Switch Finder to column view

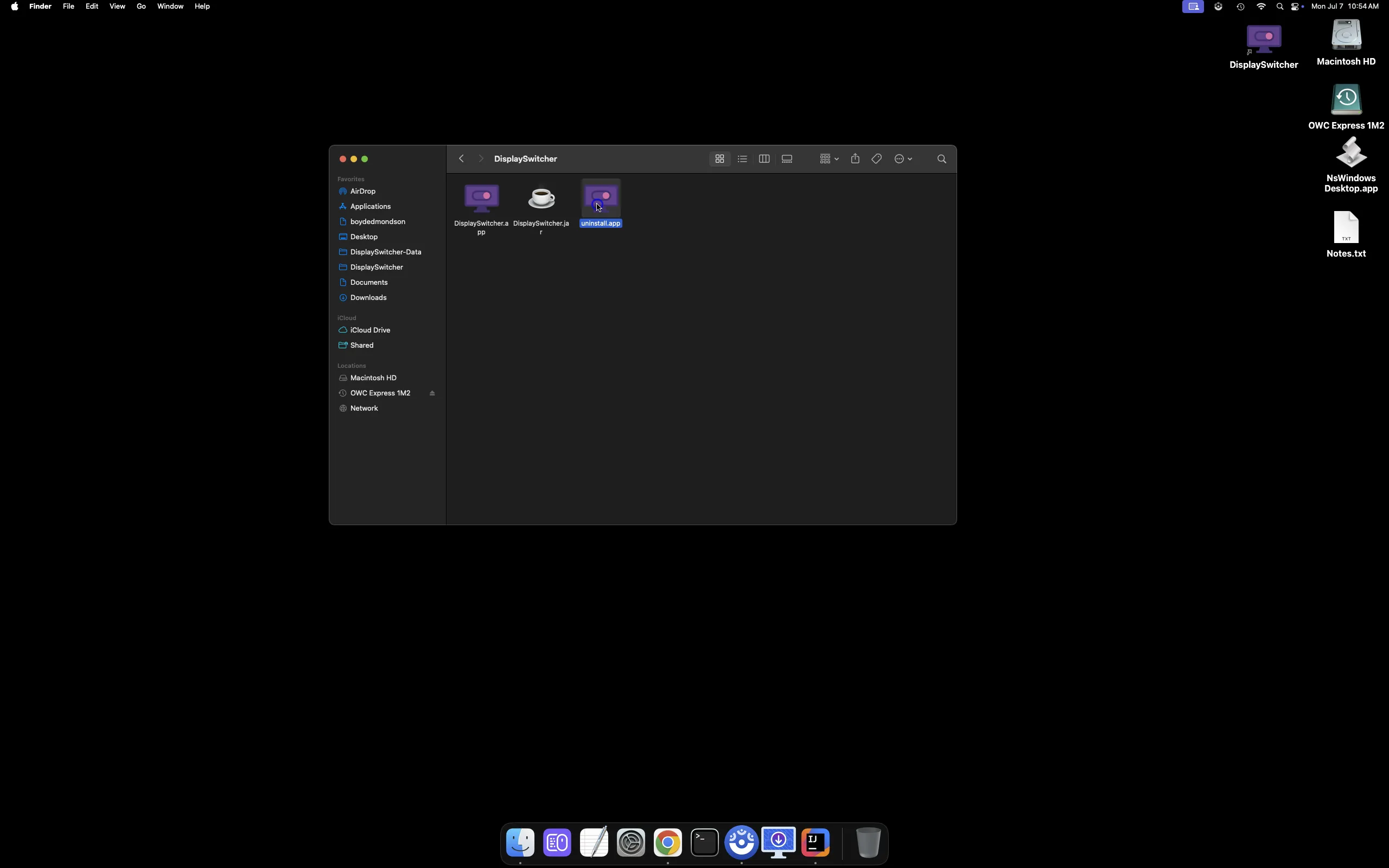tap(764, 159)
